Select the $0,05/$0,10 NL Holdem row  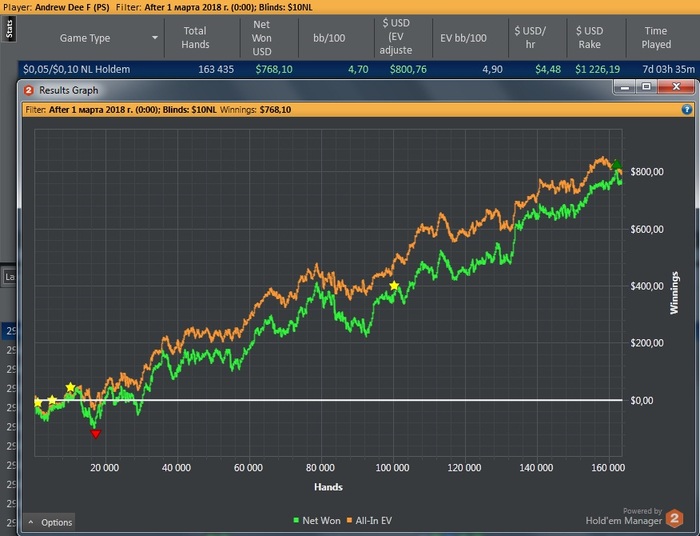point(358,70)
